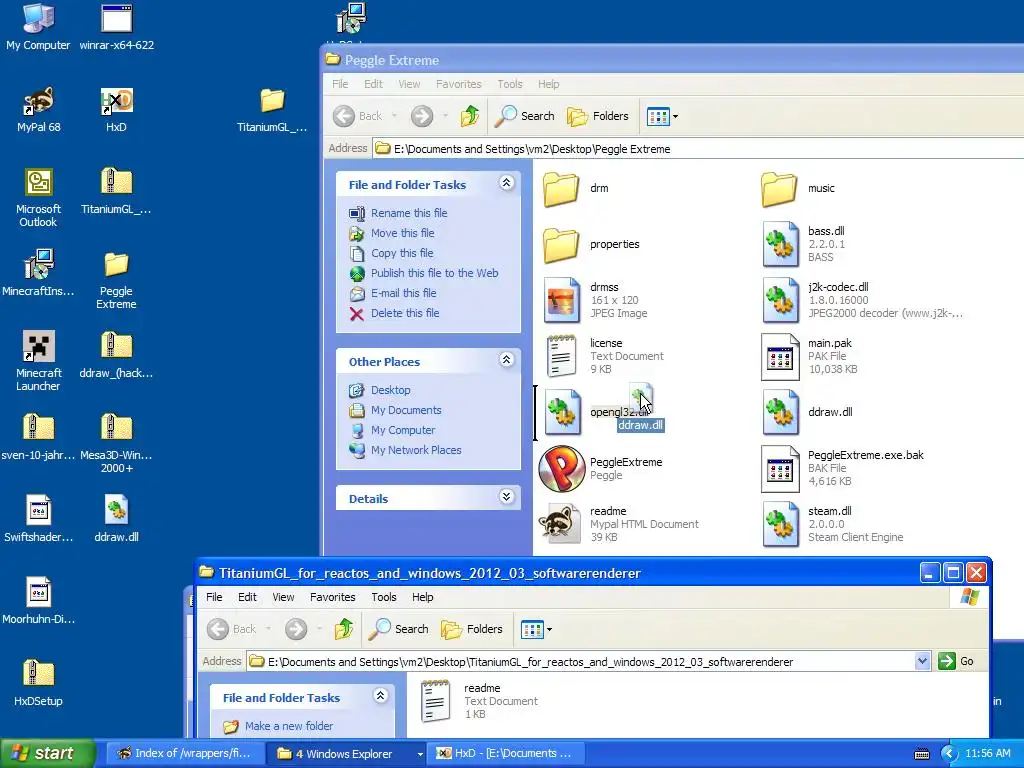
Task: Open Favorites menu in TitaniumGL window
Action: [x=332, y=597]
